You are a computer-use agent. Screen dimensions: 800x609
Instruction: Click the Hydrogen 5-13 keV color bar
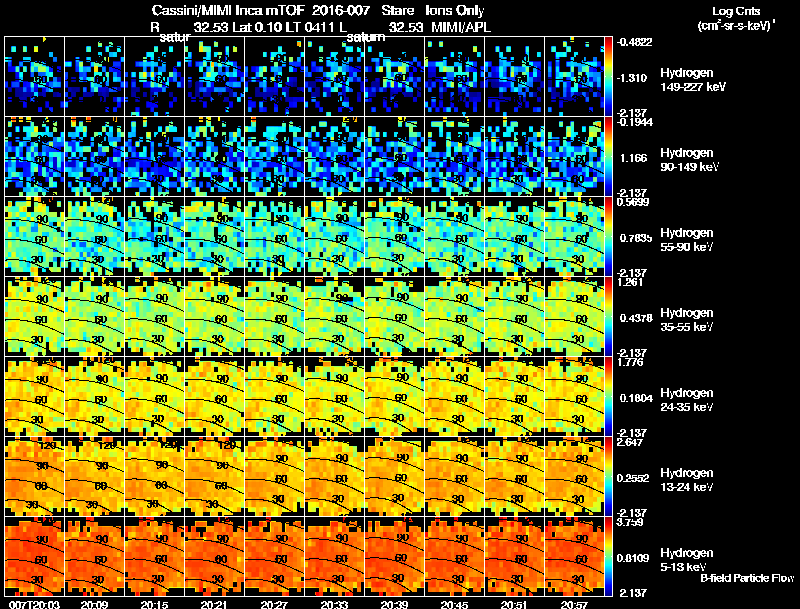[608, 556]
